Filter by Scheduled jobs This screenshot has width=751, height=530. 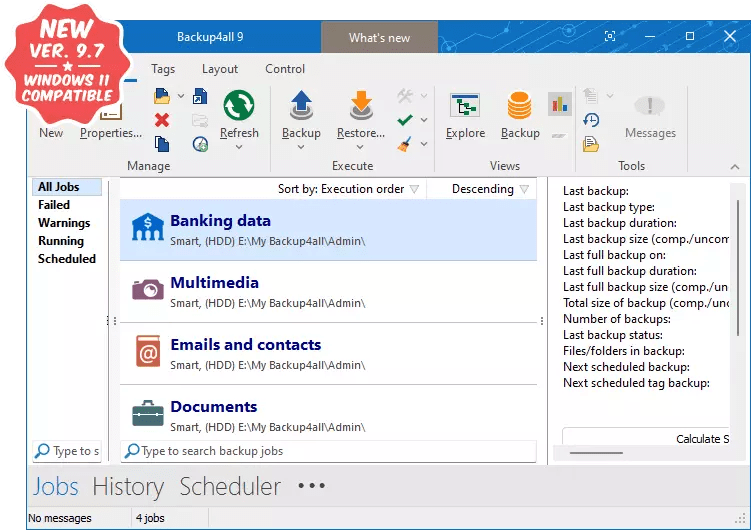point(67,259)
